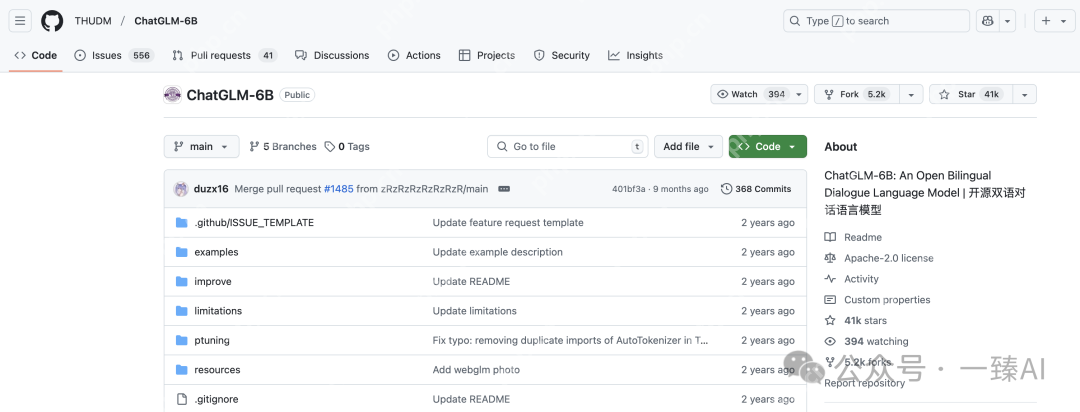Expand the main branch dropdown
The width and height of the screenshot is (1080, 412).
[x=201, y=147]
